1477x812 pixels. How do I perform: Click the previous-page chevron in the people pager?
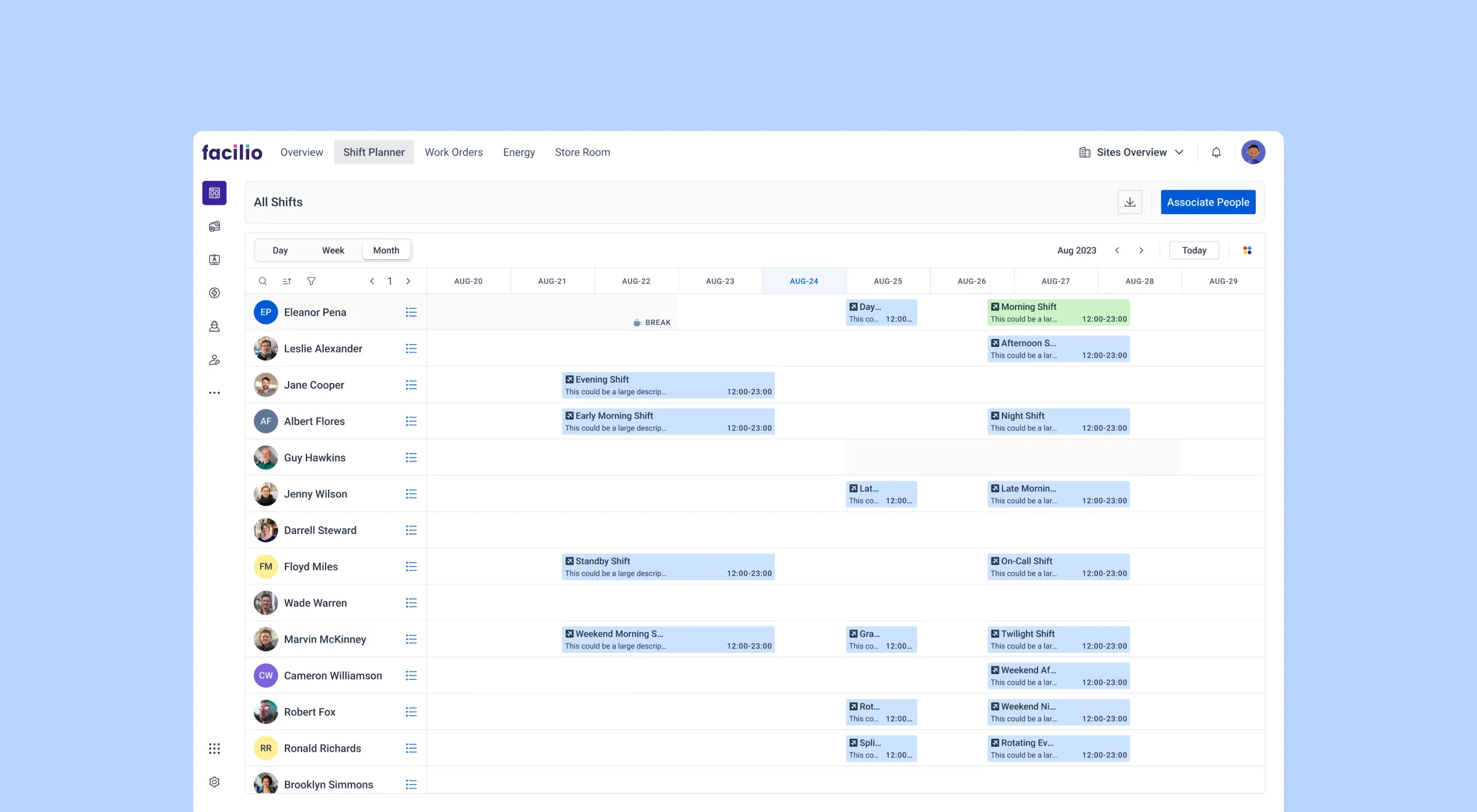[372, 281]
